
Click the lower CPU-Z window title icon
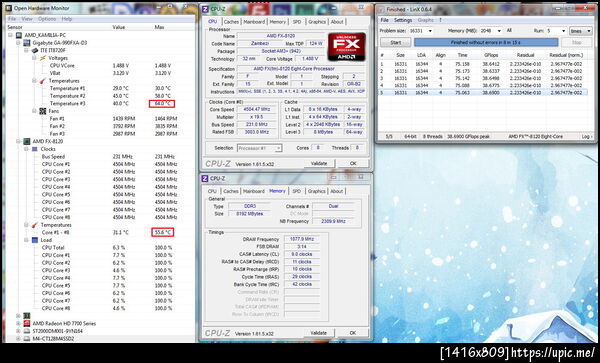pyautogui.click(x=205, y=178)
